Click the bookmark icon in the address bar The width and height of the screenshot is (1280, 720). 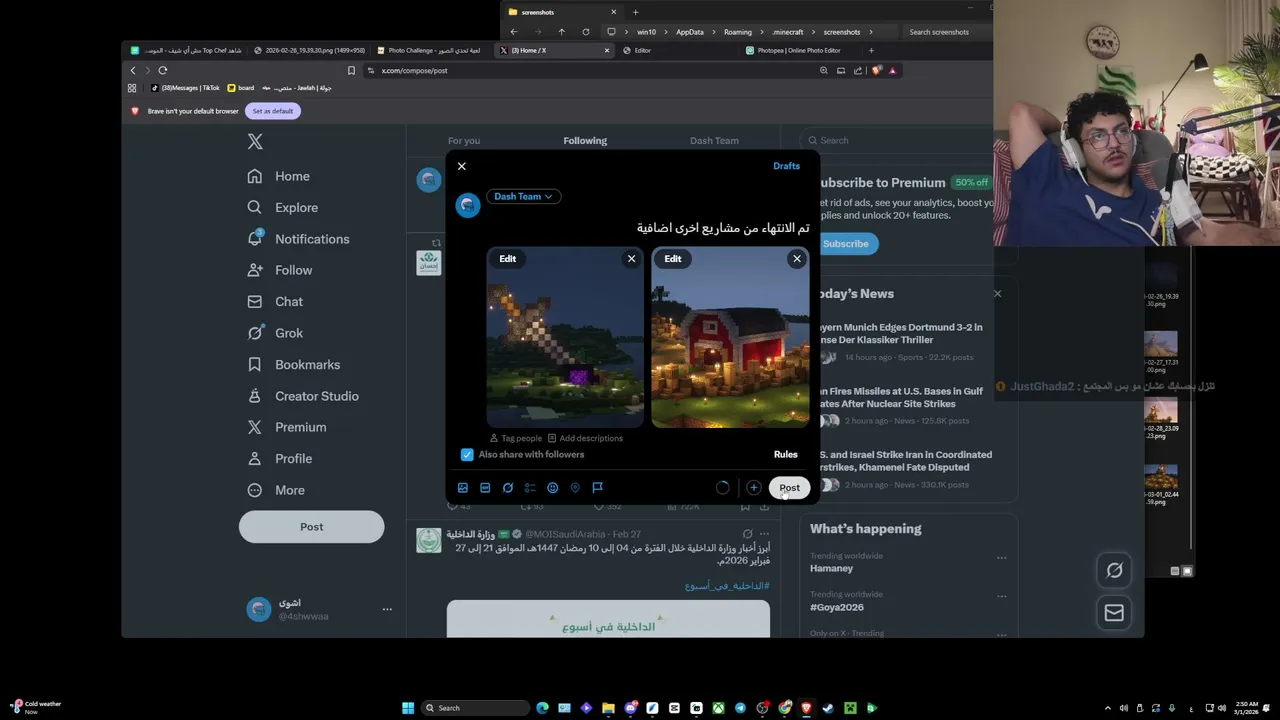[x=351, y=70]
